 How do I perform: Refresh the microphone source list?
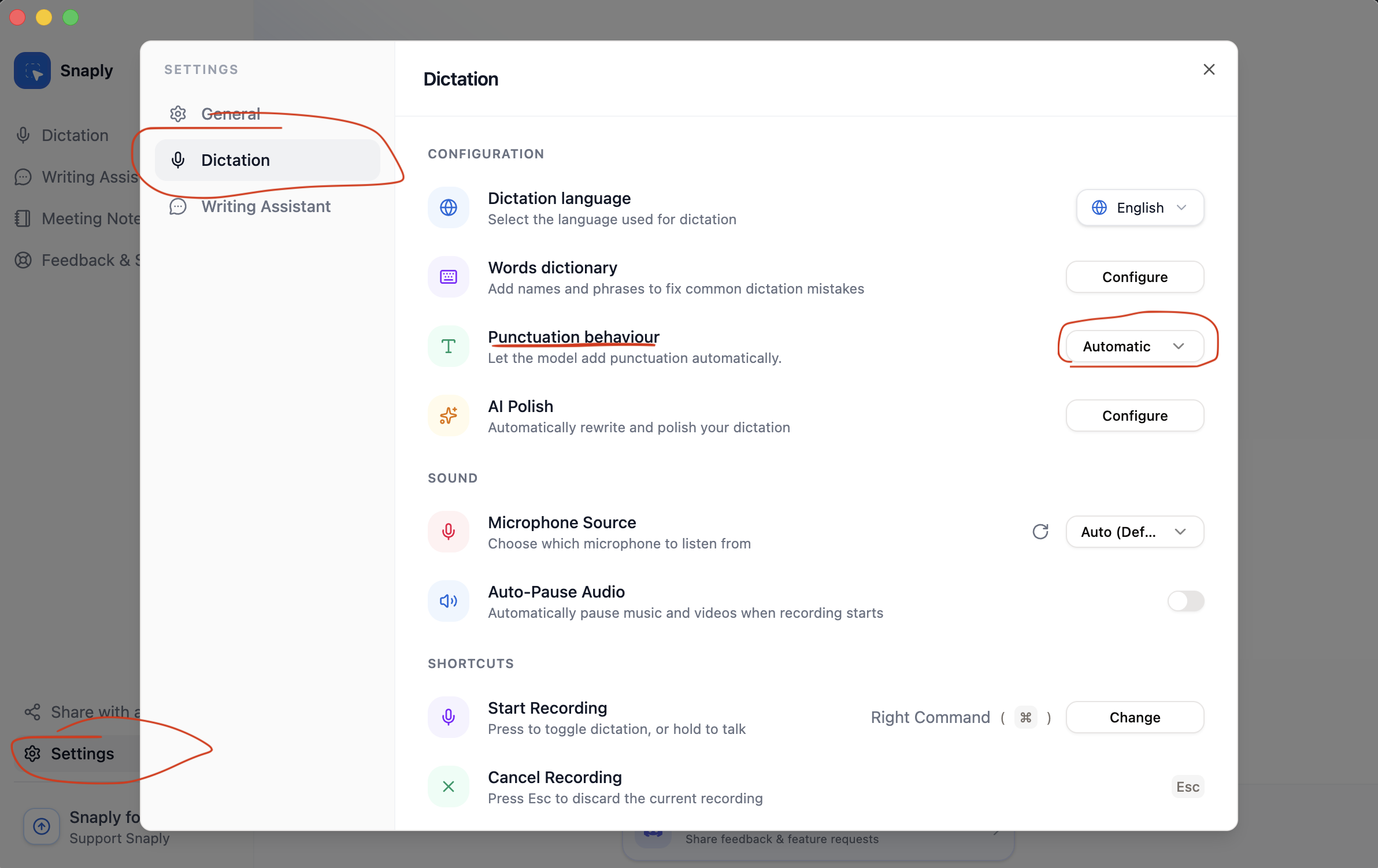[x=1040, y=532]
